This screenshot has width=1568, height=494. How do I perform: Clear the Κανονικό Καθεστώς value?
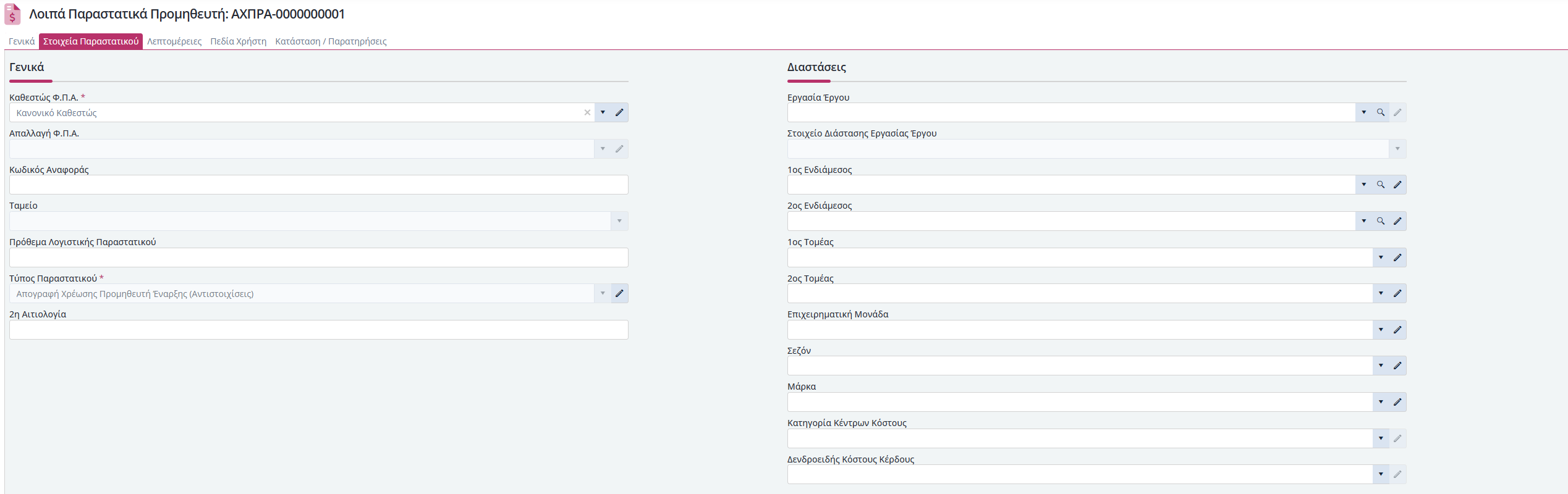coord(587,112)
